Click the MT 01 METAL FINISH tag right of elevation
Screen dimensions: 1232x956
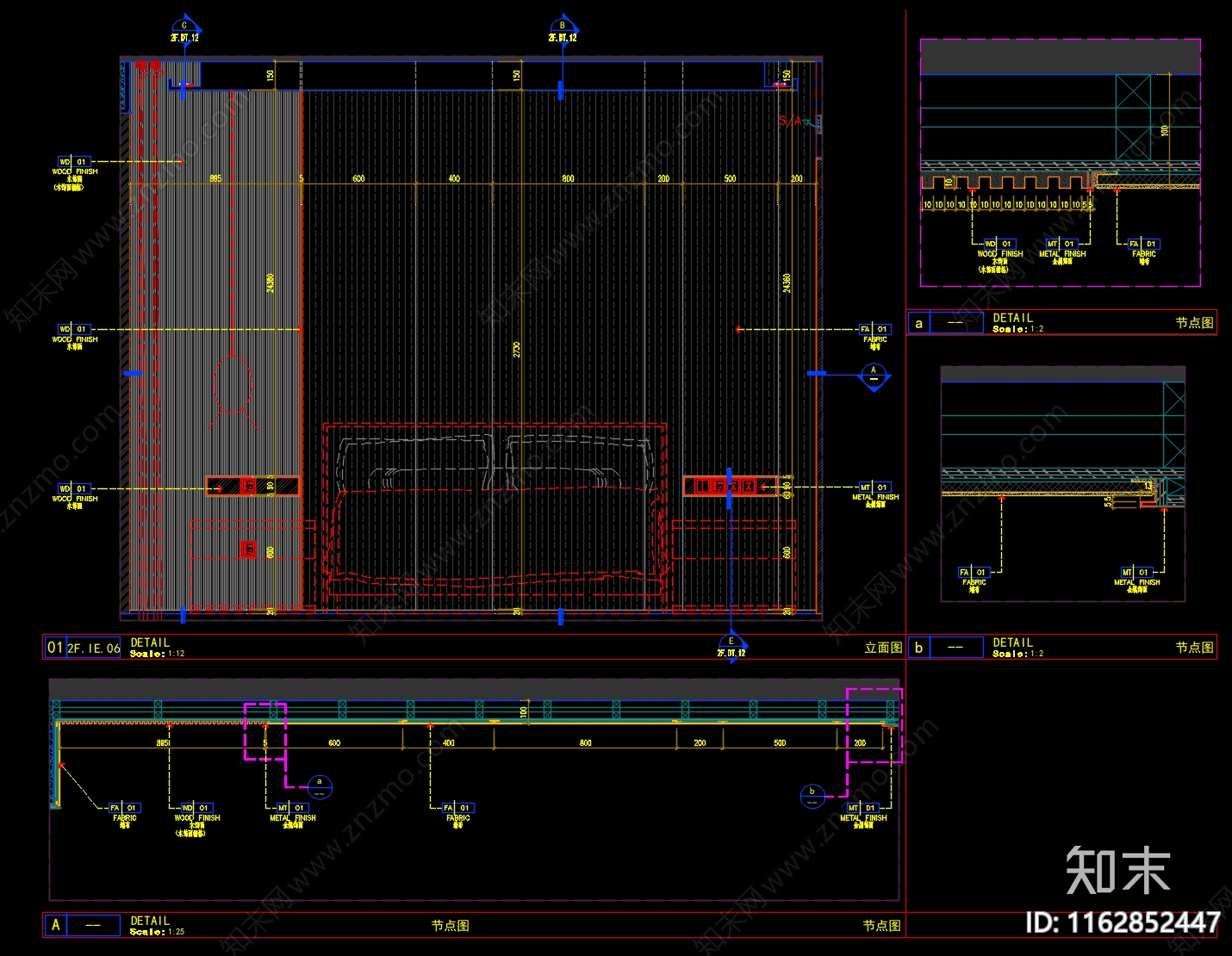point(875,494)
